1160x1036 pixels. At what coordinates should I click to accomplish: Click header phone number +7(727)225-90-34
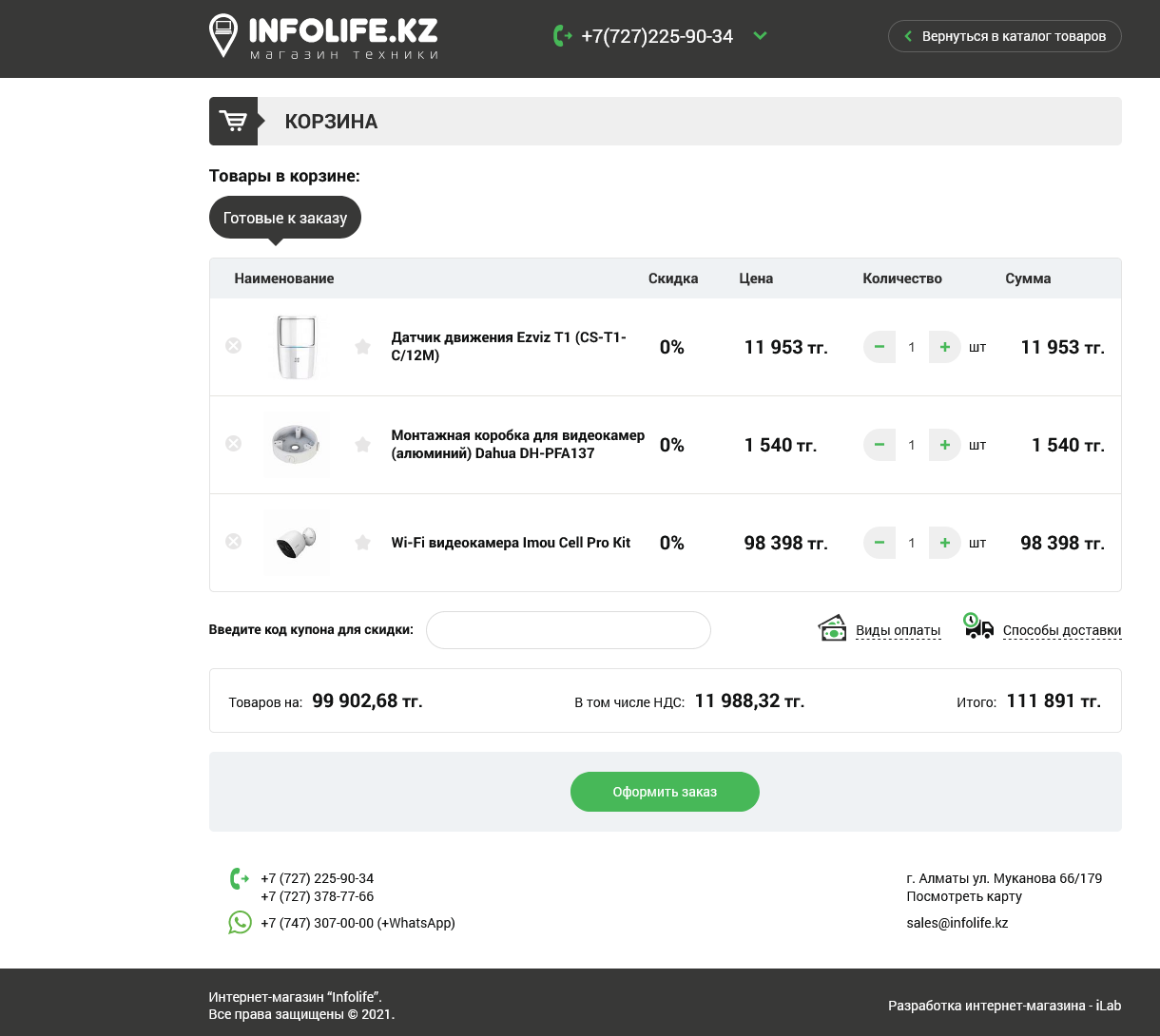[x=657, y=36]
